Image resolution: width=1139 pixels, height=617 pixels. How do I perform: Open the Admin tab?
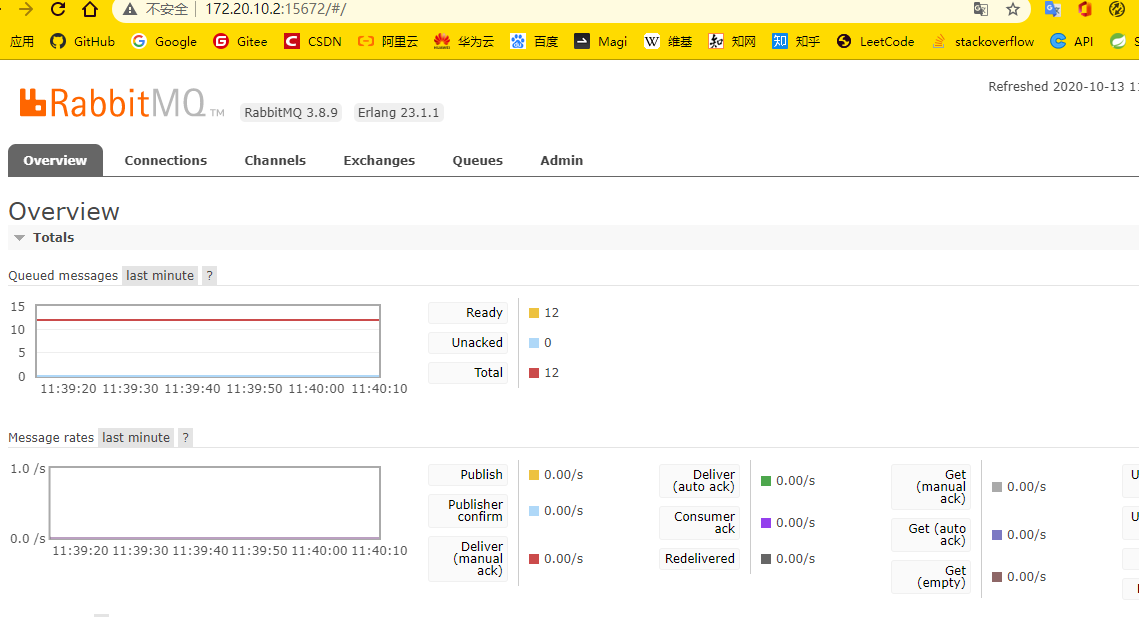pos(562,161)
